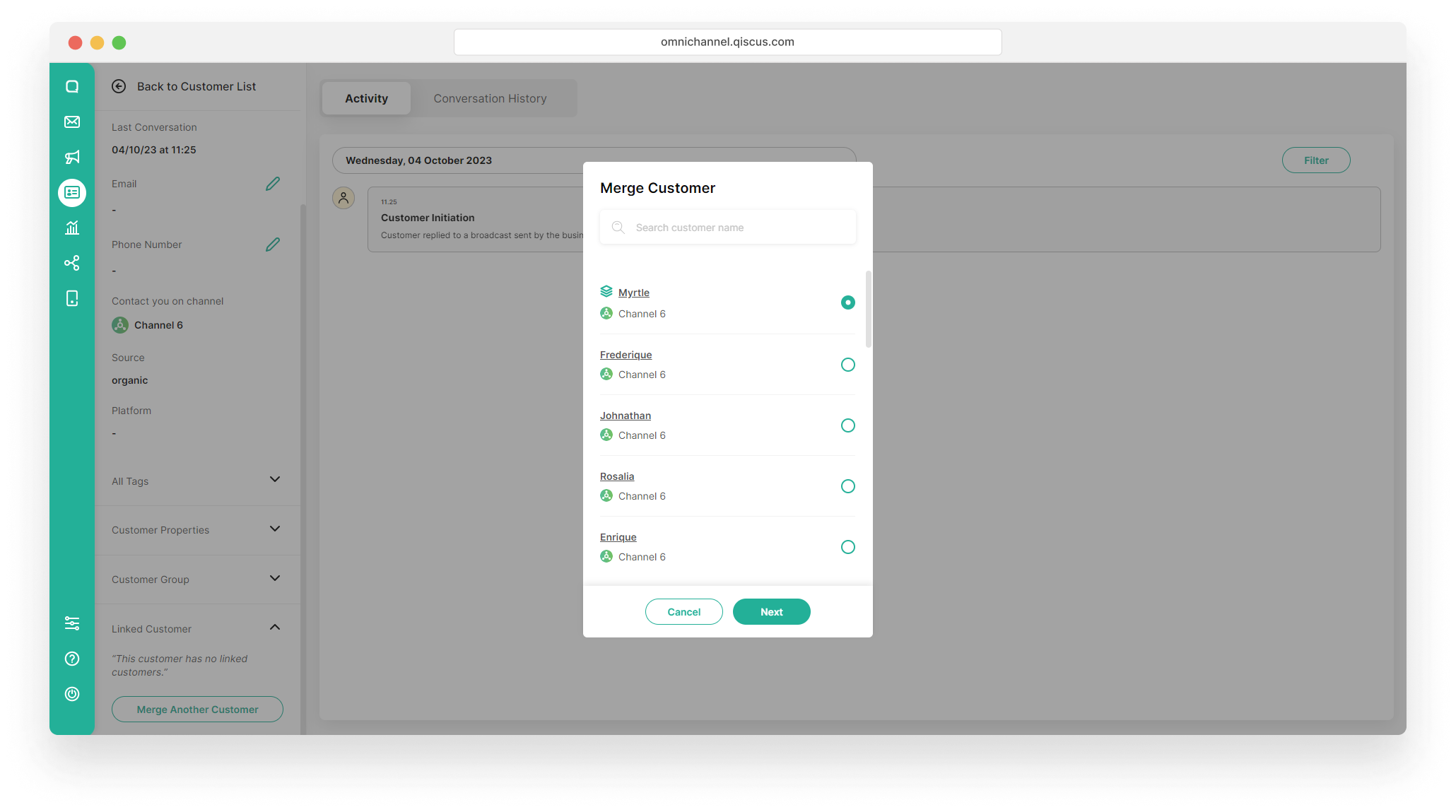Click the back arrow to Customer List
This screenshot has height=812, width=1456.
[119, 86]
